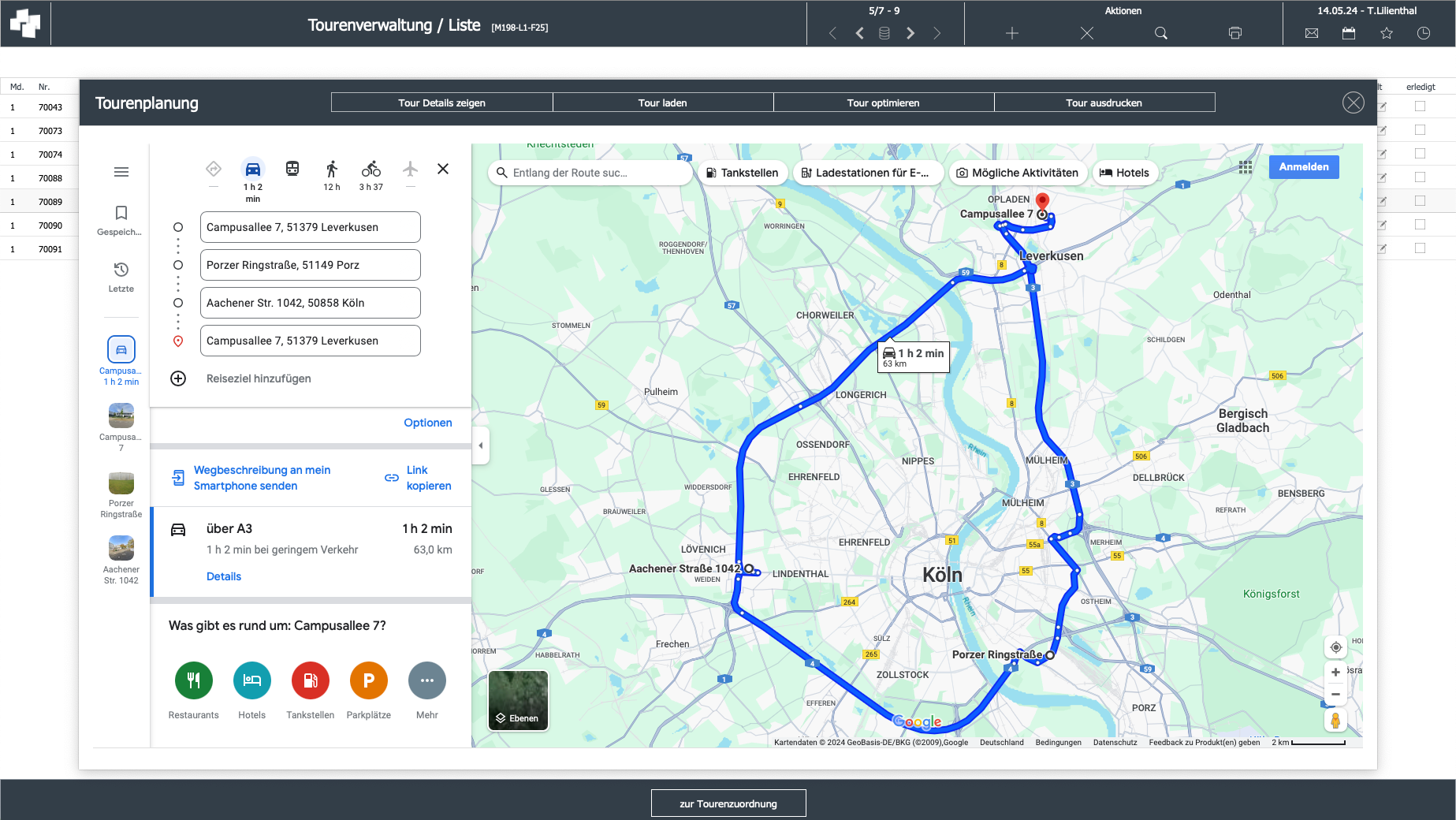Zoom in on the map
Screen dimensions: 1456x820
pos(1335,673)
